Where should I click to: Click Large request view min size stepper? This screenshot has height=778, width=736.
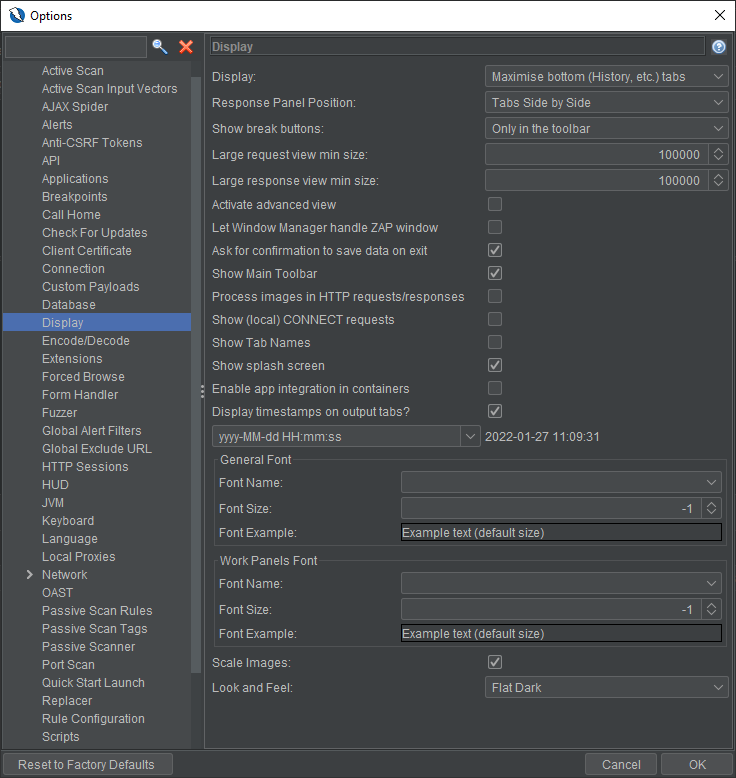[x=718, y=154]
